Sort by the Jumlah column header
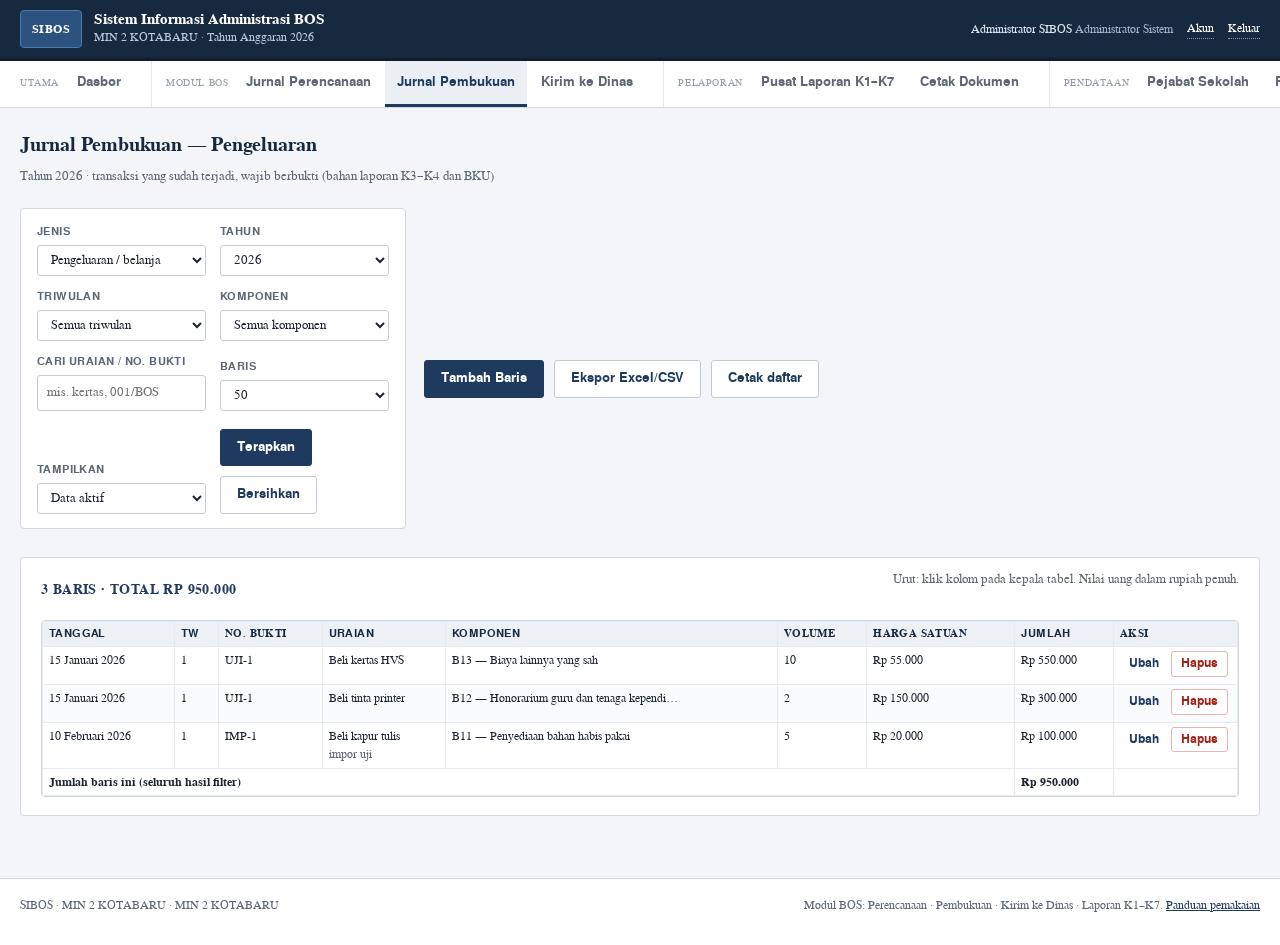 pos(1064,634)
